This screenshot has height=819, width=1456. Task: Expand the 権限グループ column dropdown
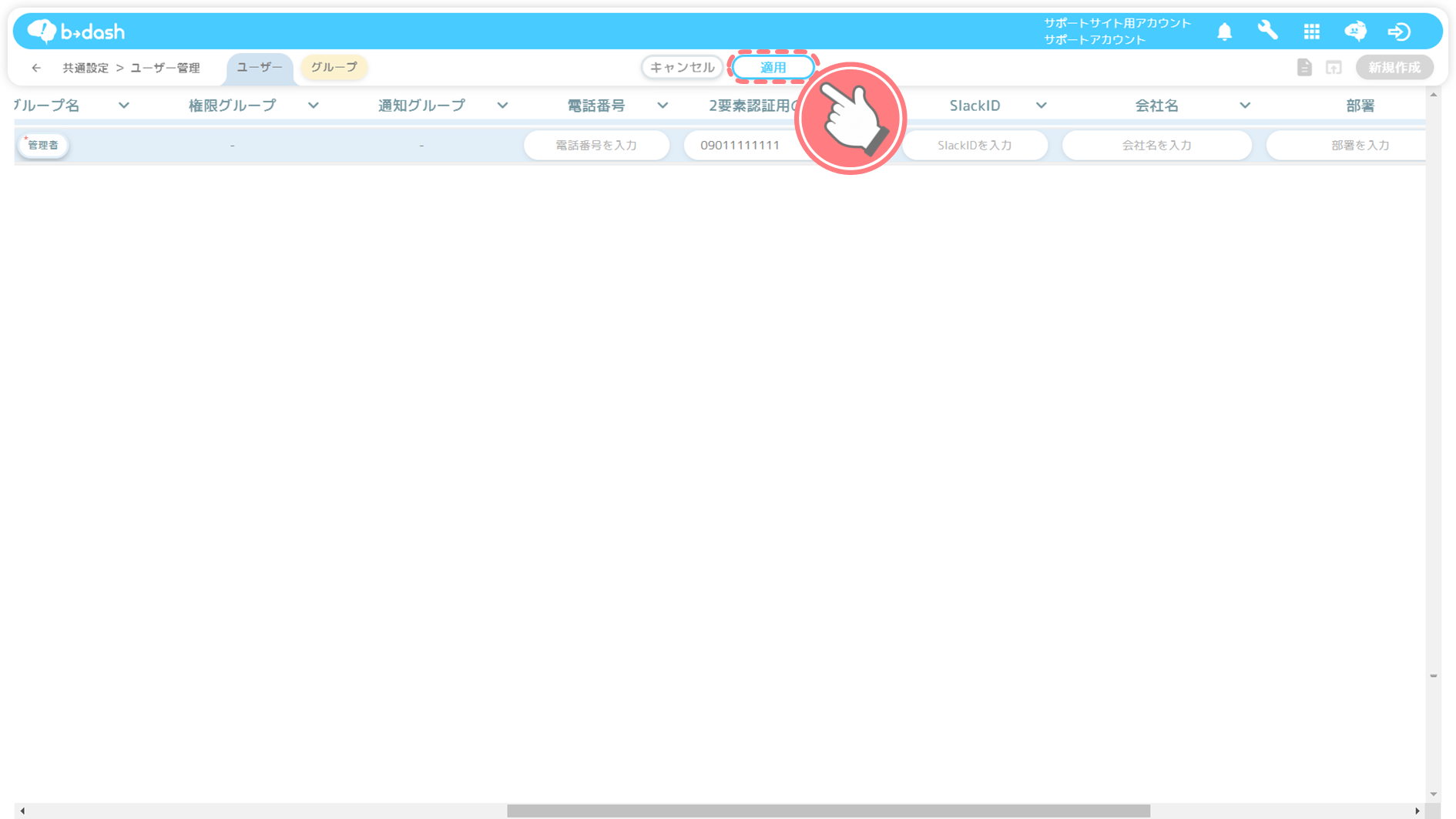(314, 106)
